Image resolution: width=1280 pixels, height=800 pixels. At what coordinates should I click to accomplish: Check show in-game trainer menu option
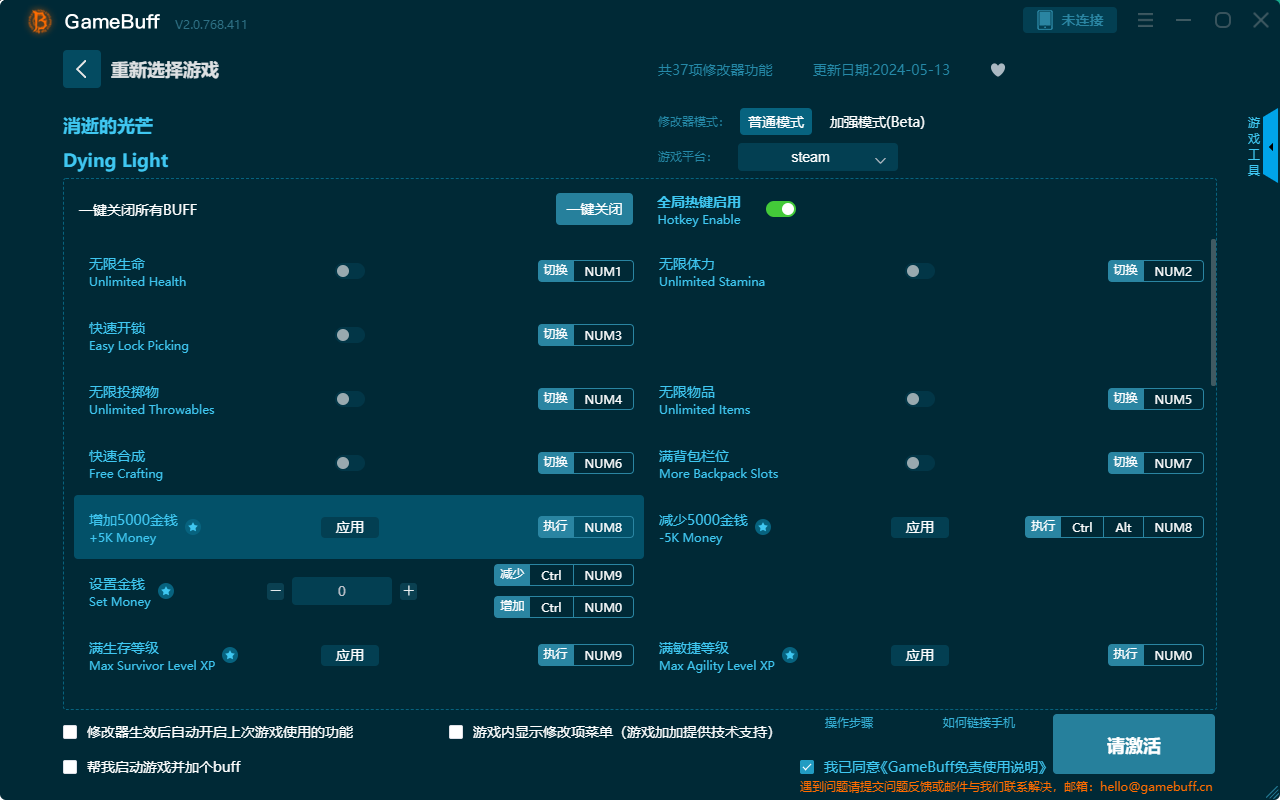pyautogui.click(x=456, y=732)
